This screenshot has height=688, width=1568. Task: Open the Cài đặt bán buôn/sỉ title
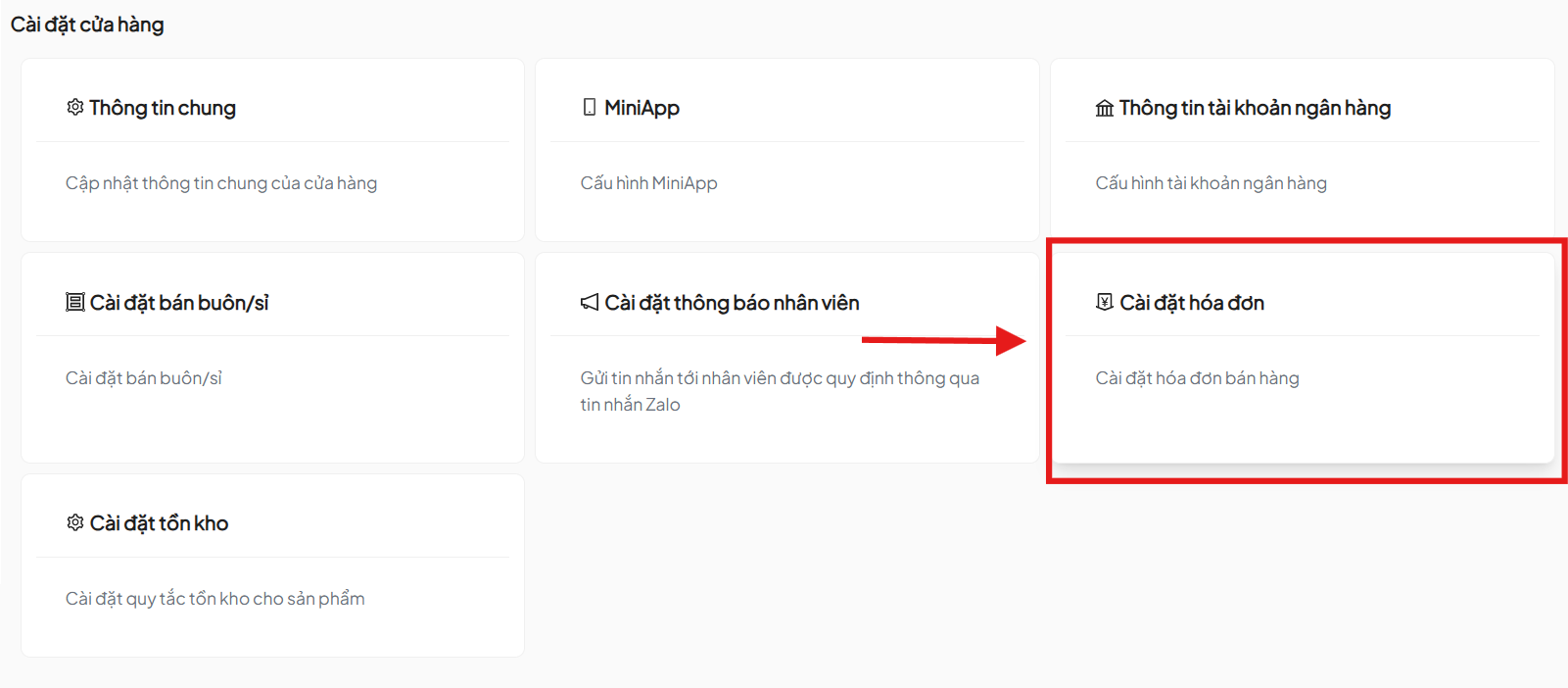pos(179,303)
